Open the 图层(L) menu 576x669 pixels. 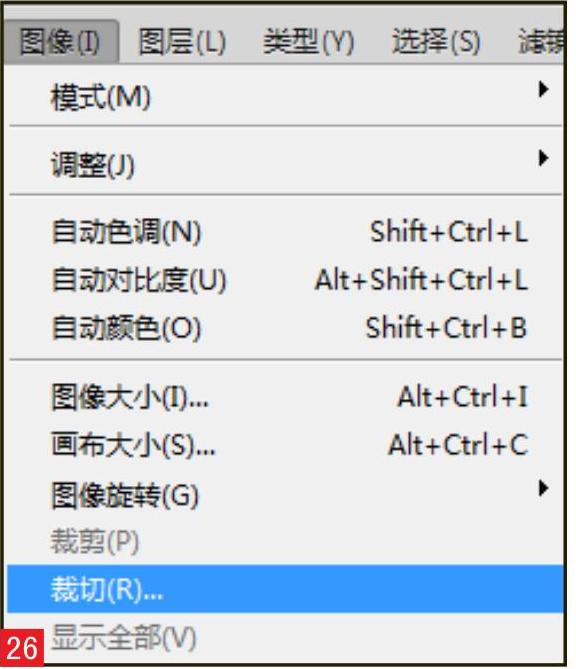[182, 42]
